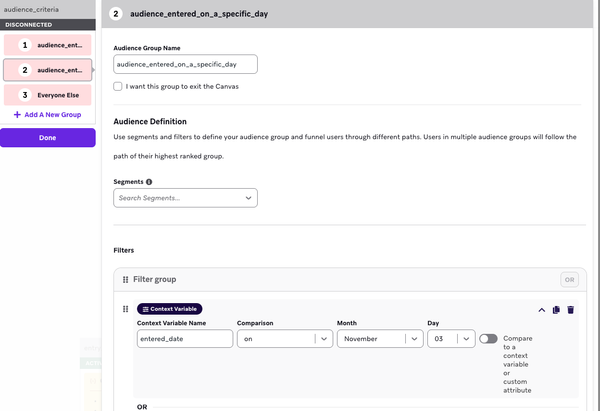The width and height of the screenshot is (600, 411).
Task: Open the Comparison dropdown set to 'on'
Action: [x=284, y=339]
